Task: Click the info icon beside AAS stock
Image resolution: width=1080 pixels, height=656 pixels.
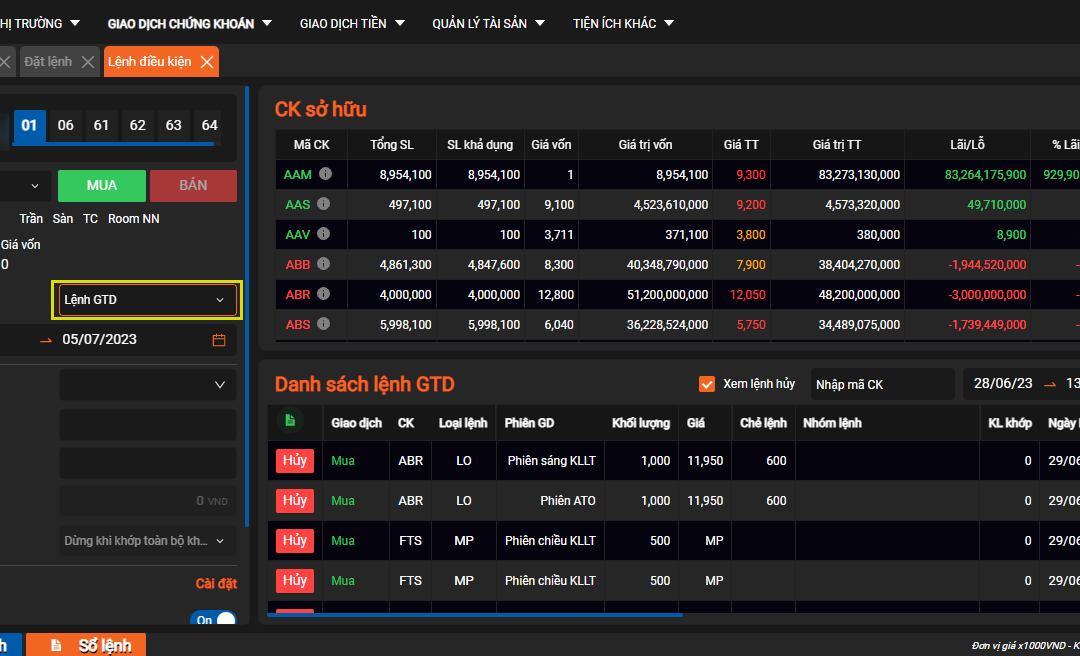Action: pos(323,204)
